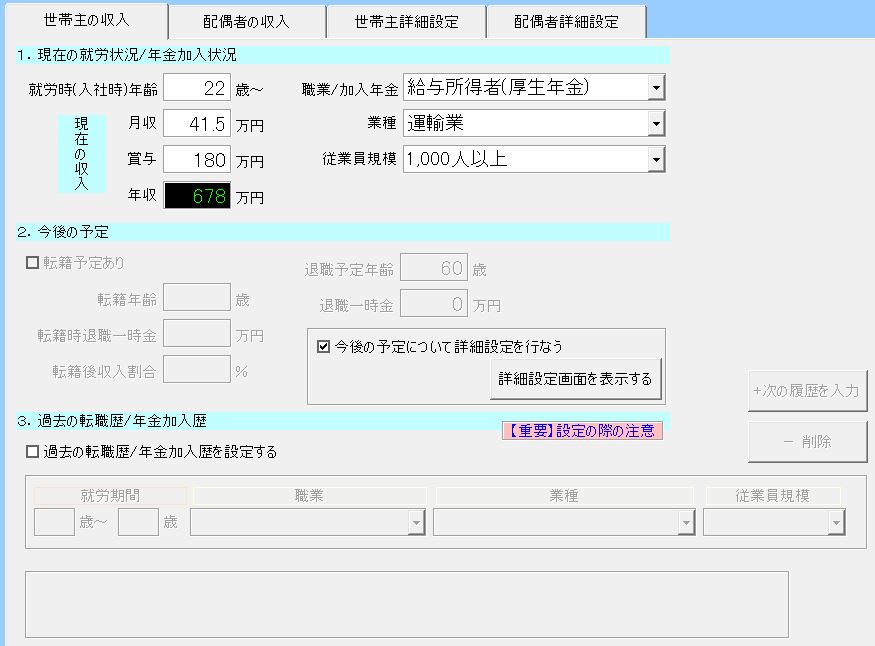Click the 賞与 field showing 180

click(x=197, y=160)
